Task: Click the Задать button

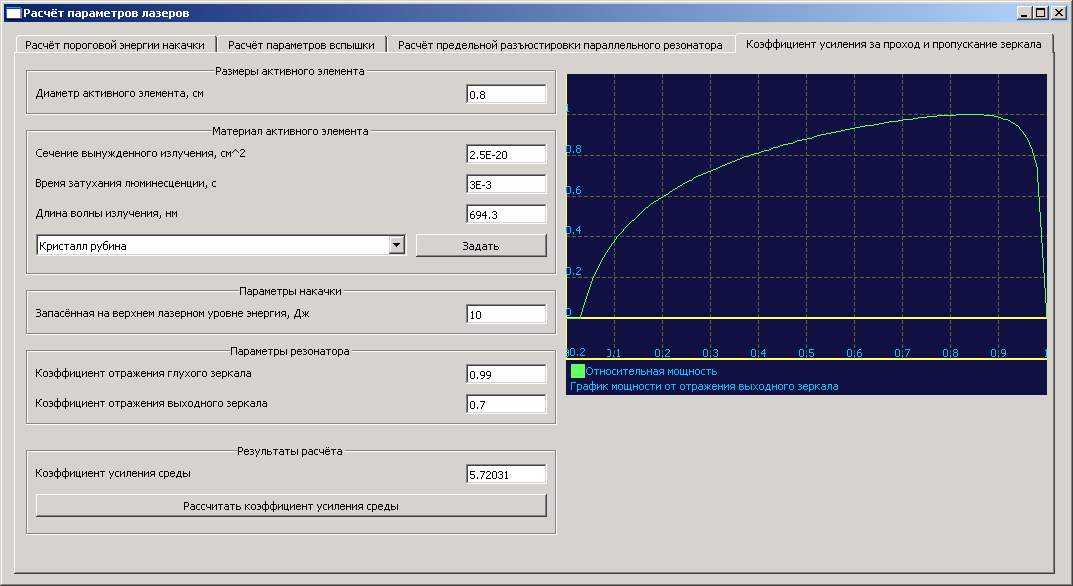Action: tap(481, 245)
